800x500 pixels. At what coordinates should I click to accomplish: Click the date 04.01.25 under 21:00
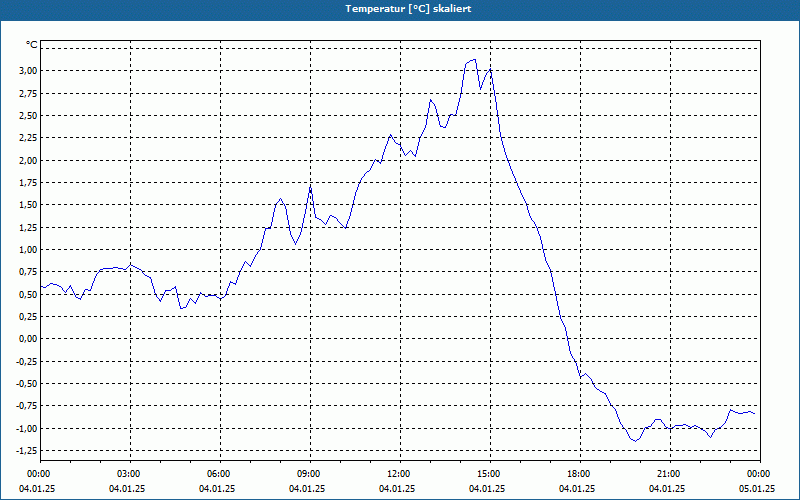coord(667,489)
